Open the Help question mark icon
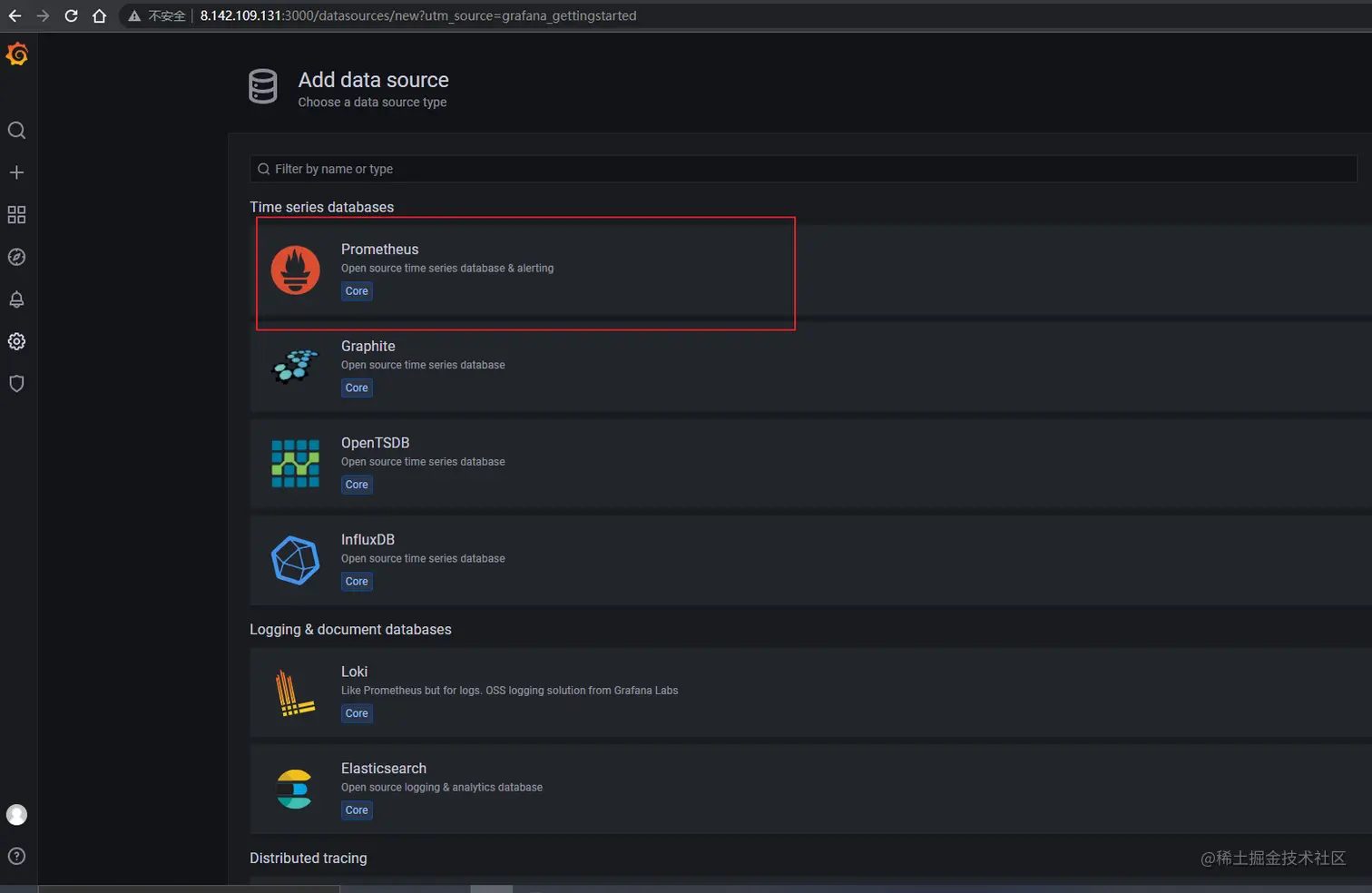1372x893 pixels. [x=16, y=856]
